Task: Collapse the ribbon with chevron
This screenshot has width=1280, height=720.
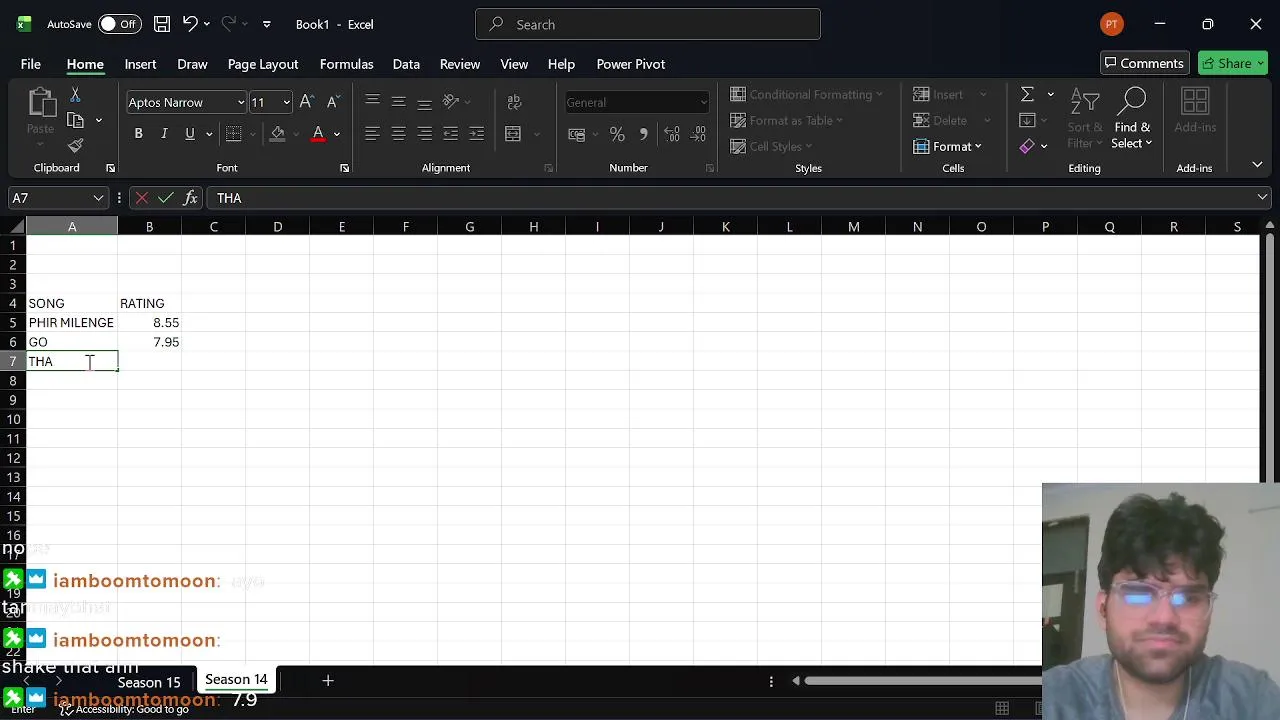Action: [x=1257, y=165]
